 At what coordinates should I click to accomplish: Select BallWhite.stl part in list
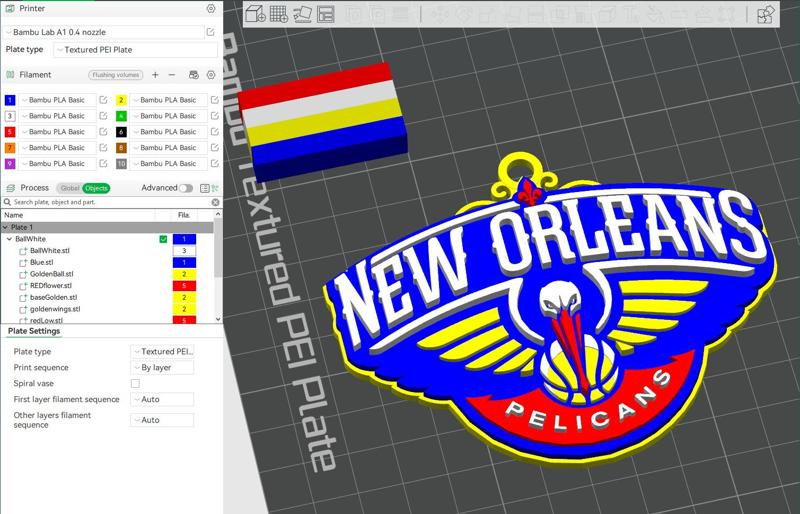point(49,251)
